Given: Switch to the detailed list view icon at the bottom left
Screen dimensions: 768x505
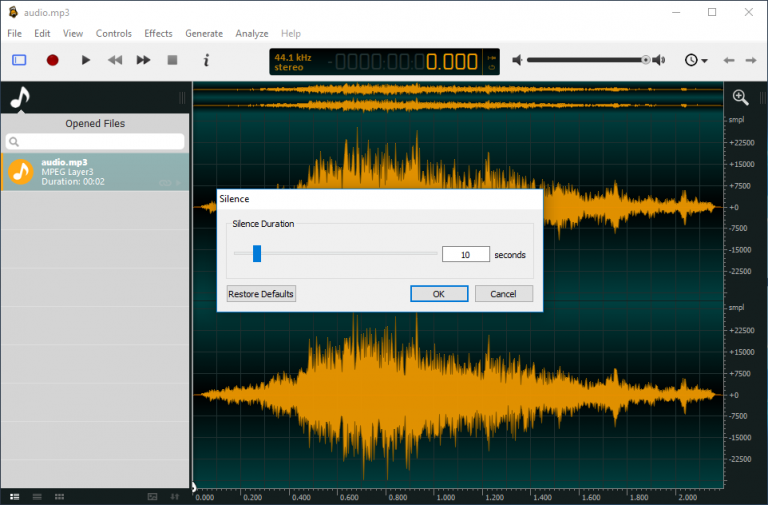Looking at the screenshot, I should click(x=15, y=497).
